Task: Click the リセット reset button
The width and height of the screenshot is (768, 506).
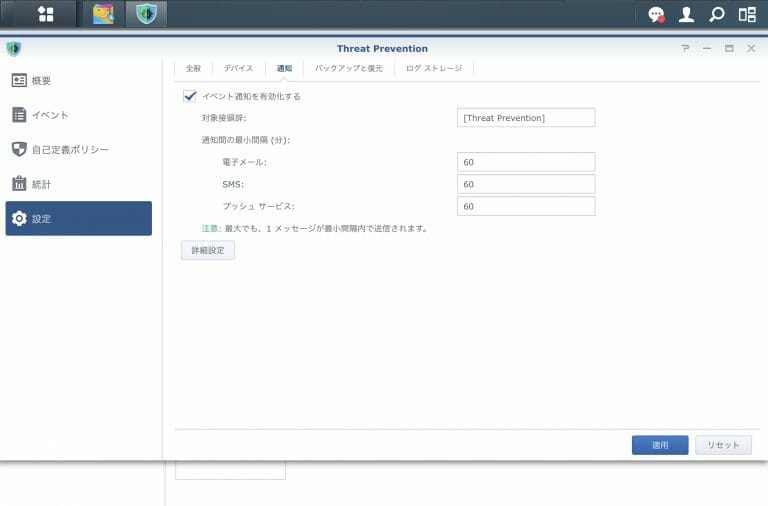Action: click(723, 445)
